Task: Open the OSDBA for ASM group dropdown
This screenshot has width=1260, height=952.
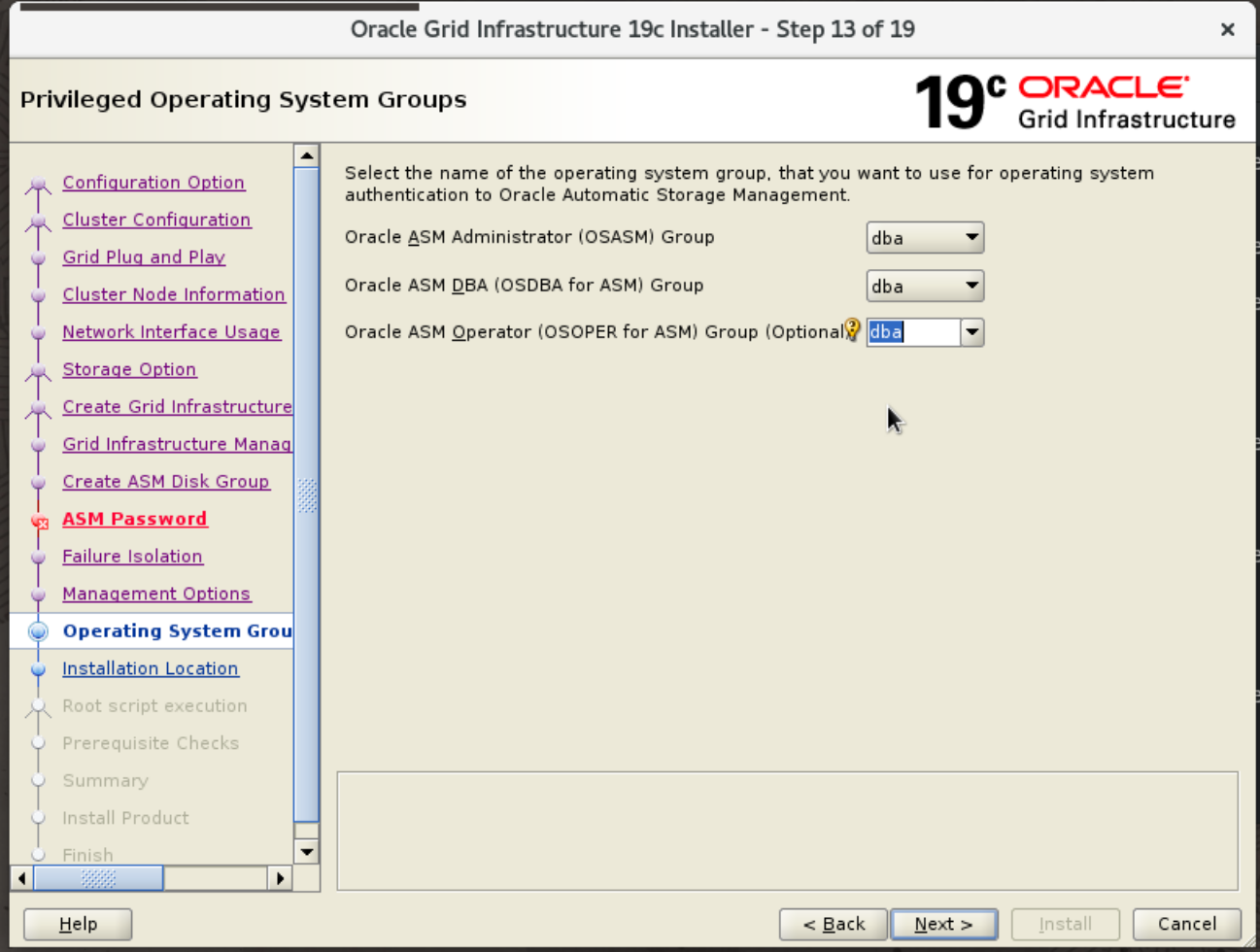Action: click(x=925, y=287)
